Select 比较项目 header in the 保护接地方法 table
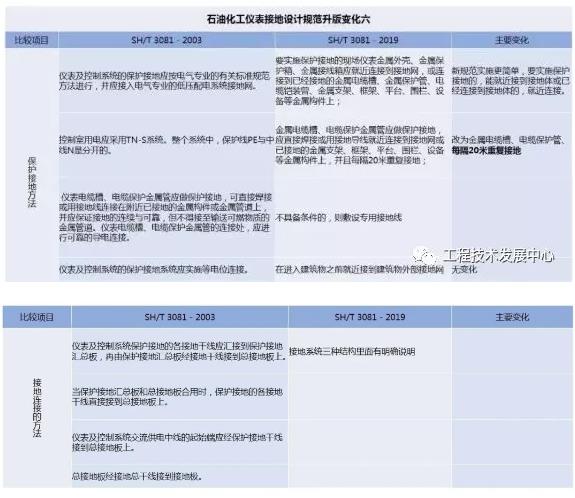 (x=32, y=40)
